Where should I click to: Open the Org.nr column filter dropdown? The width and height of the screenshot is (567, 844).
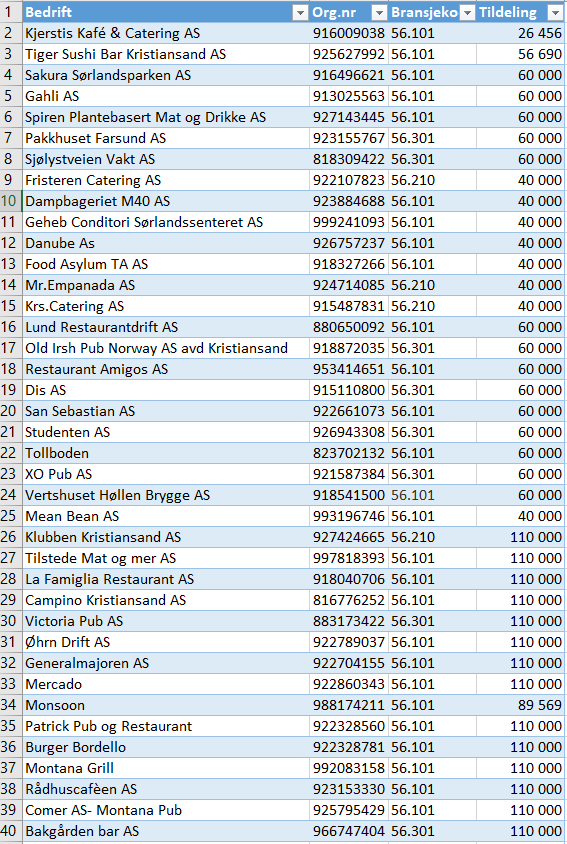point(380,12)
